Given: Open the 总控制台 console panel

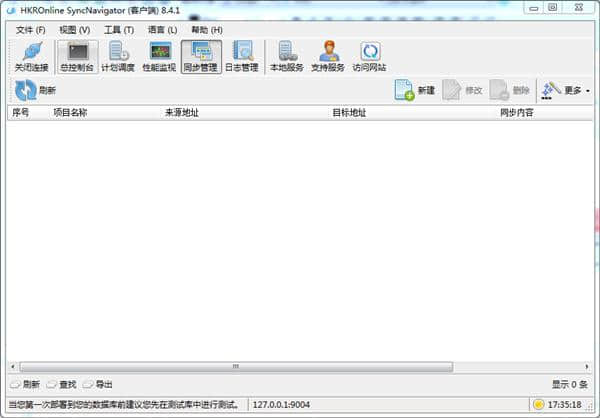Looking at the screenshot, I should point(77,57).
